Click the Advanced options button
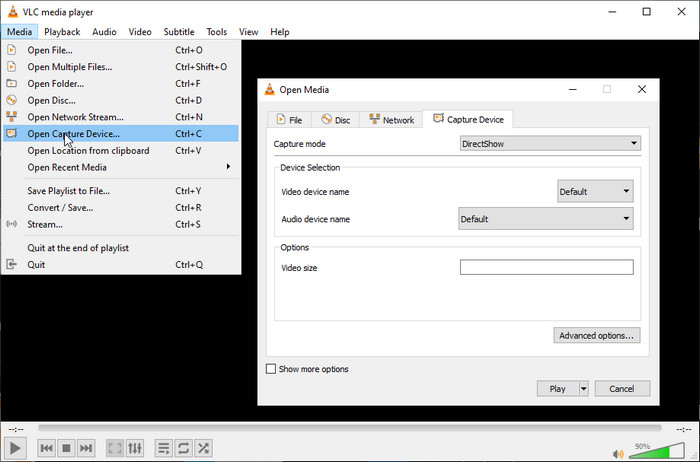 [596, 336]
